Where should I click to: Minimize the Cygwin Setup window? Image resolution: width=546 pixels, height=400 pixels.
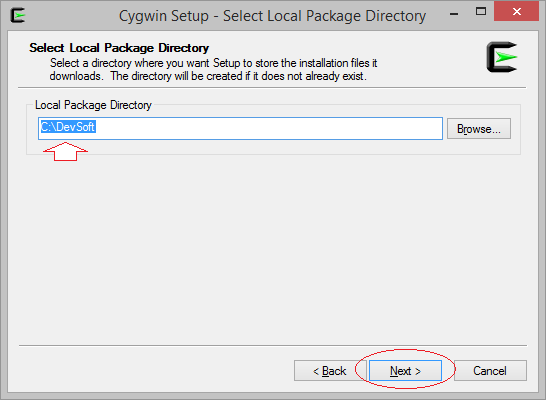[454, 14]
